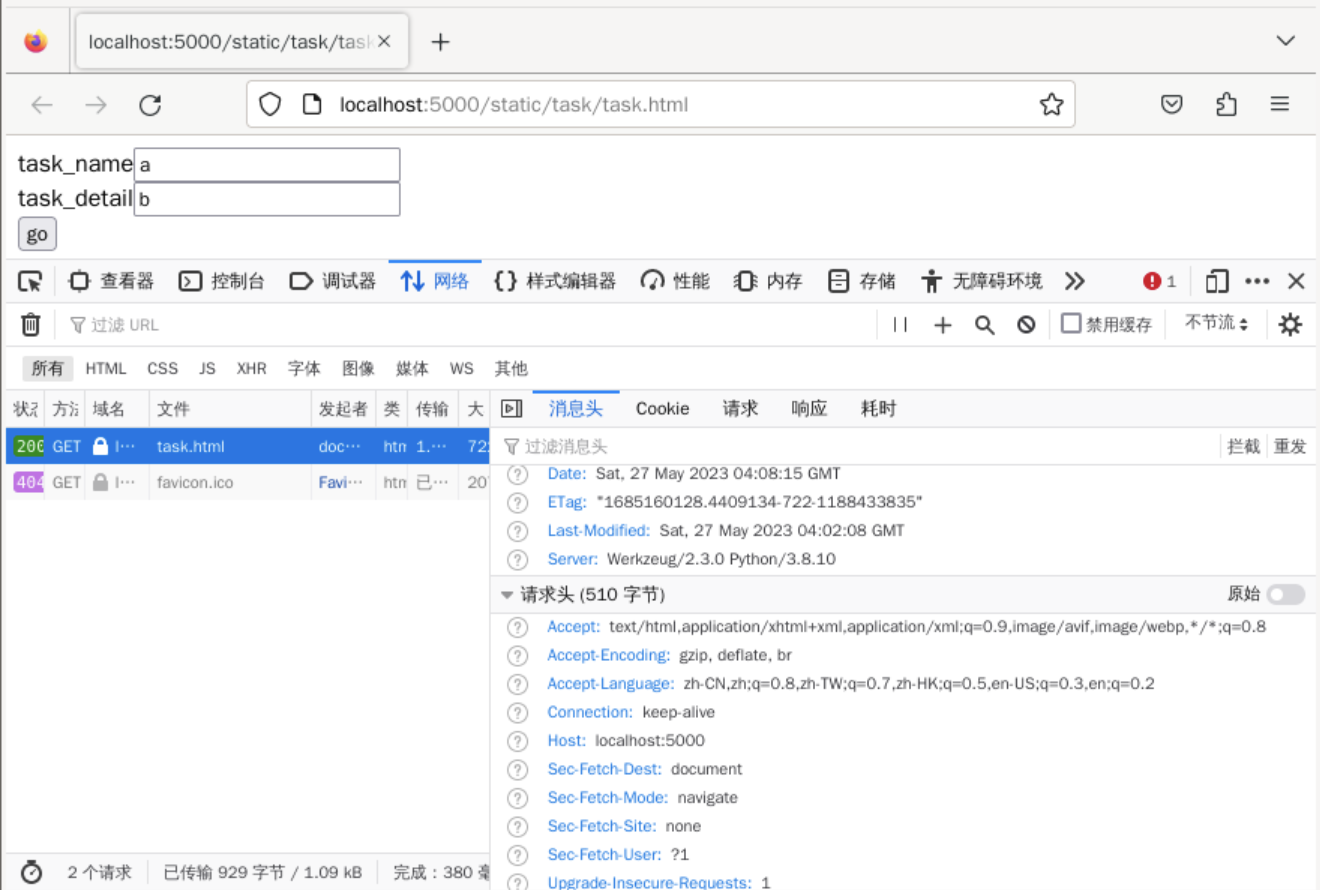Image resolution: width=1320 pixels, height=890 pixels.
Task: Open devtools three-dot options menu
Action: pyautogui.click(x=1257, y=282)
